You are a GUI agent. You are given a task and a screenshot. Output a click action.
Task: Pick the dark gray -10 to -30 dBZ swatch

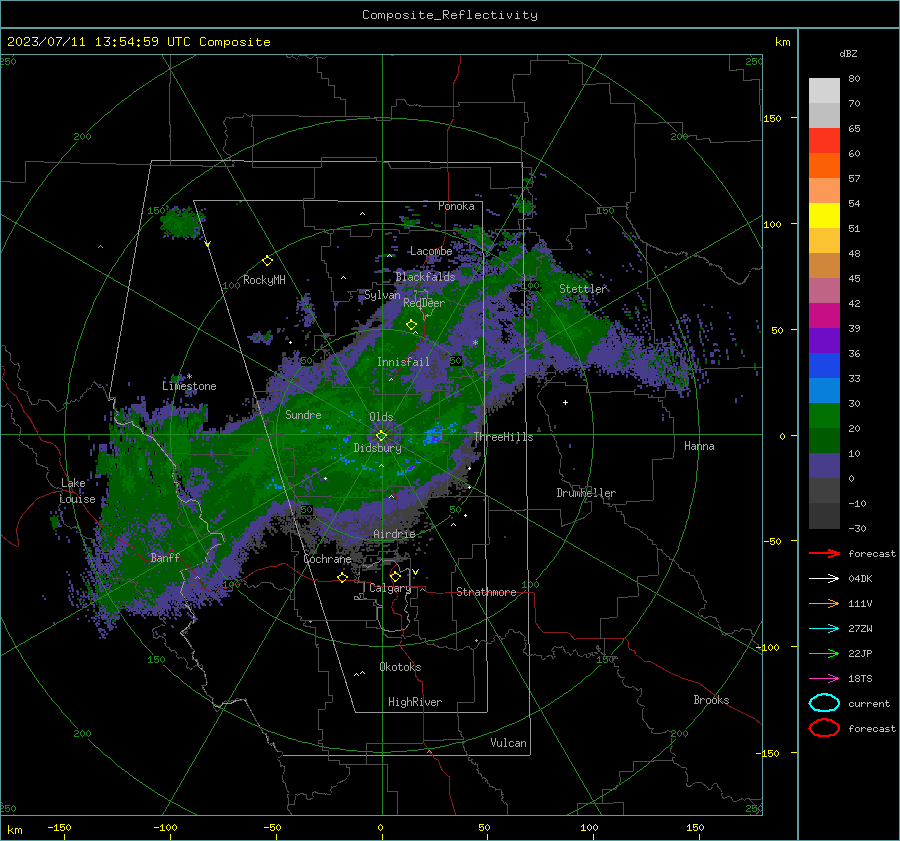[824, 516]
